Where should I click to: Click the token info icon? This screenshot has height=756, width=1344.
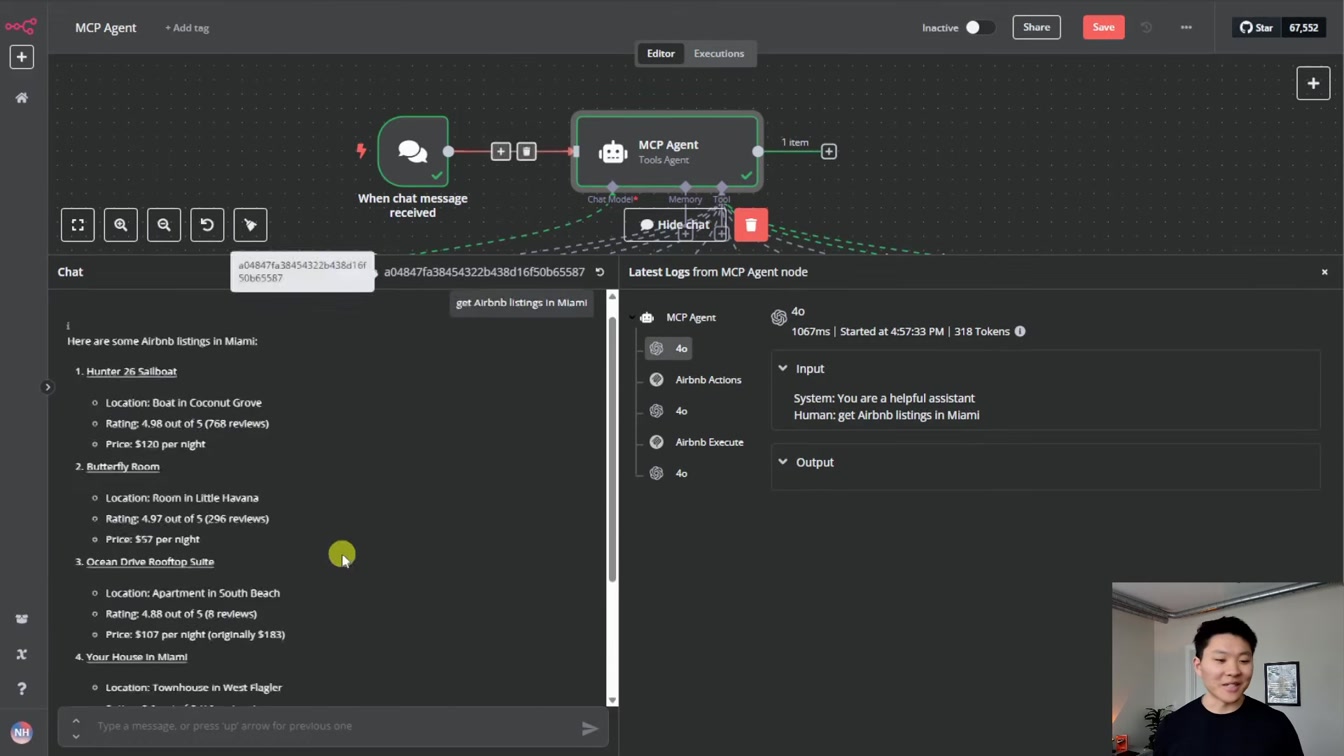pos(1020,331)
